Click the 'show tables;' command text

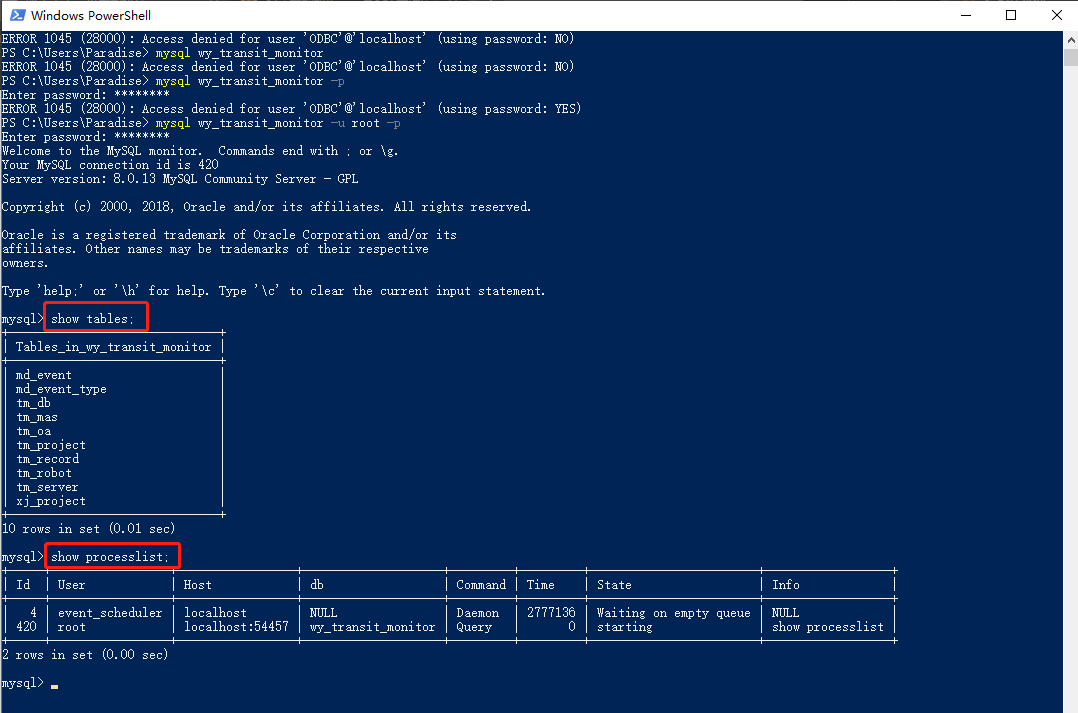(92, 319)
